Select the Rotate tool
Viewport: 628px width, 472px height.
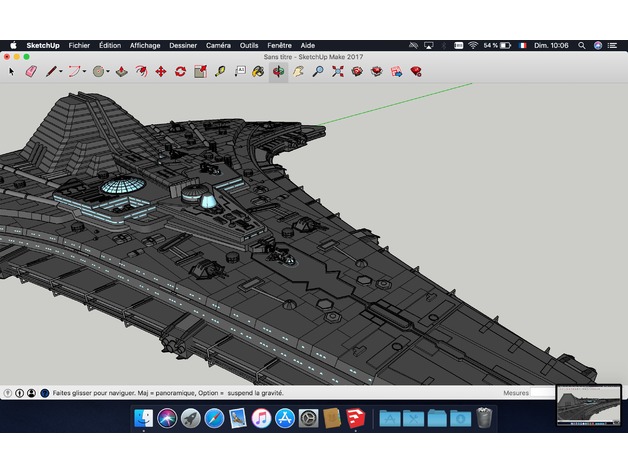(180, 72)
